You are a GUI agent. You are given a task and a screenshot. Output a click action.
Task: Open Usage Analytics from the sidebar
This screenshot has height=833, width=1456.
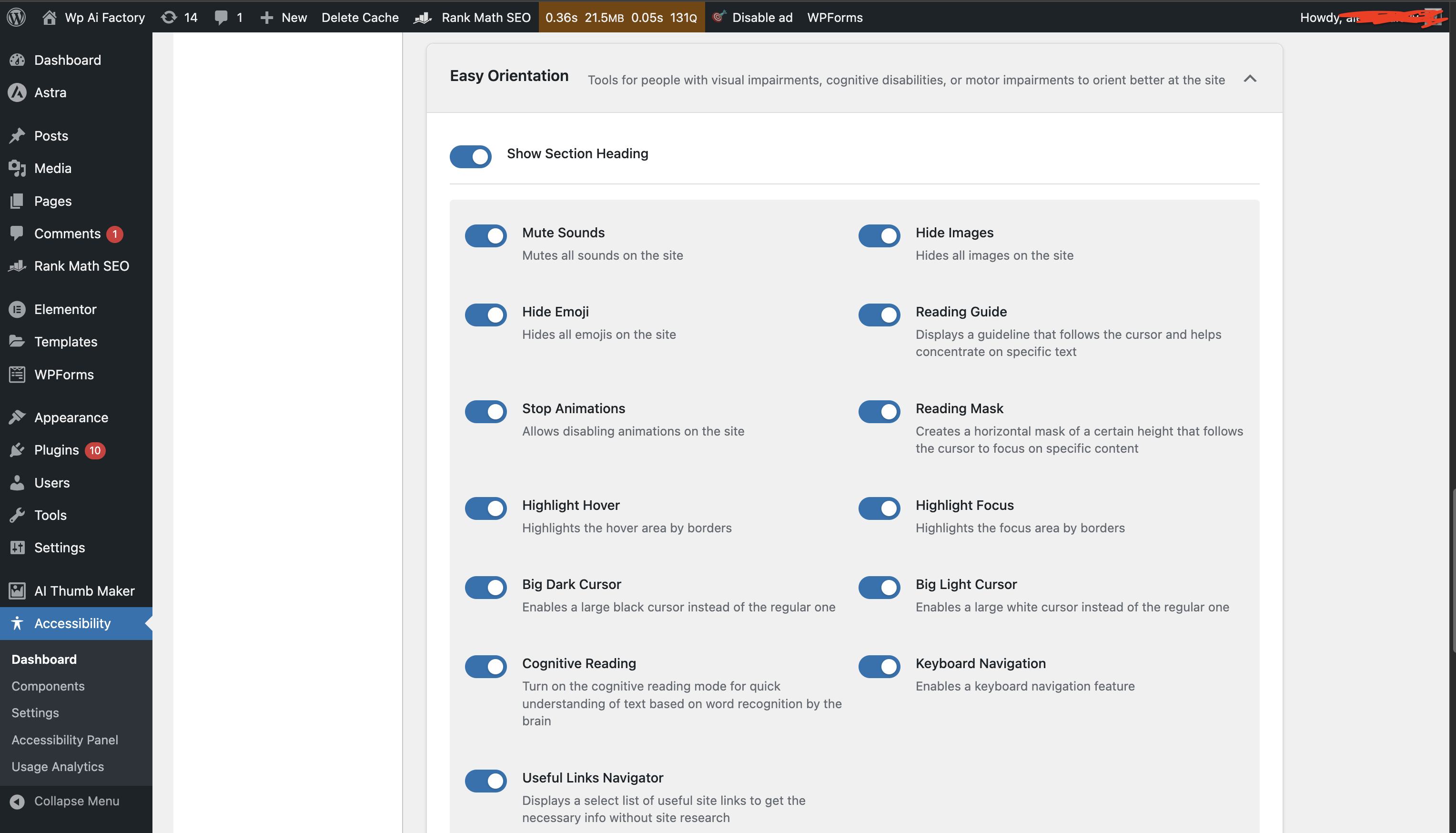click(58, 766)
